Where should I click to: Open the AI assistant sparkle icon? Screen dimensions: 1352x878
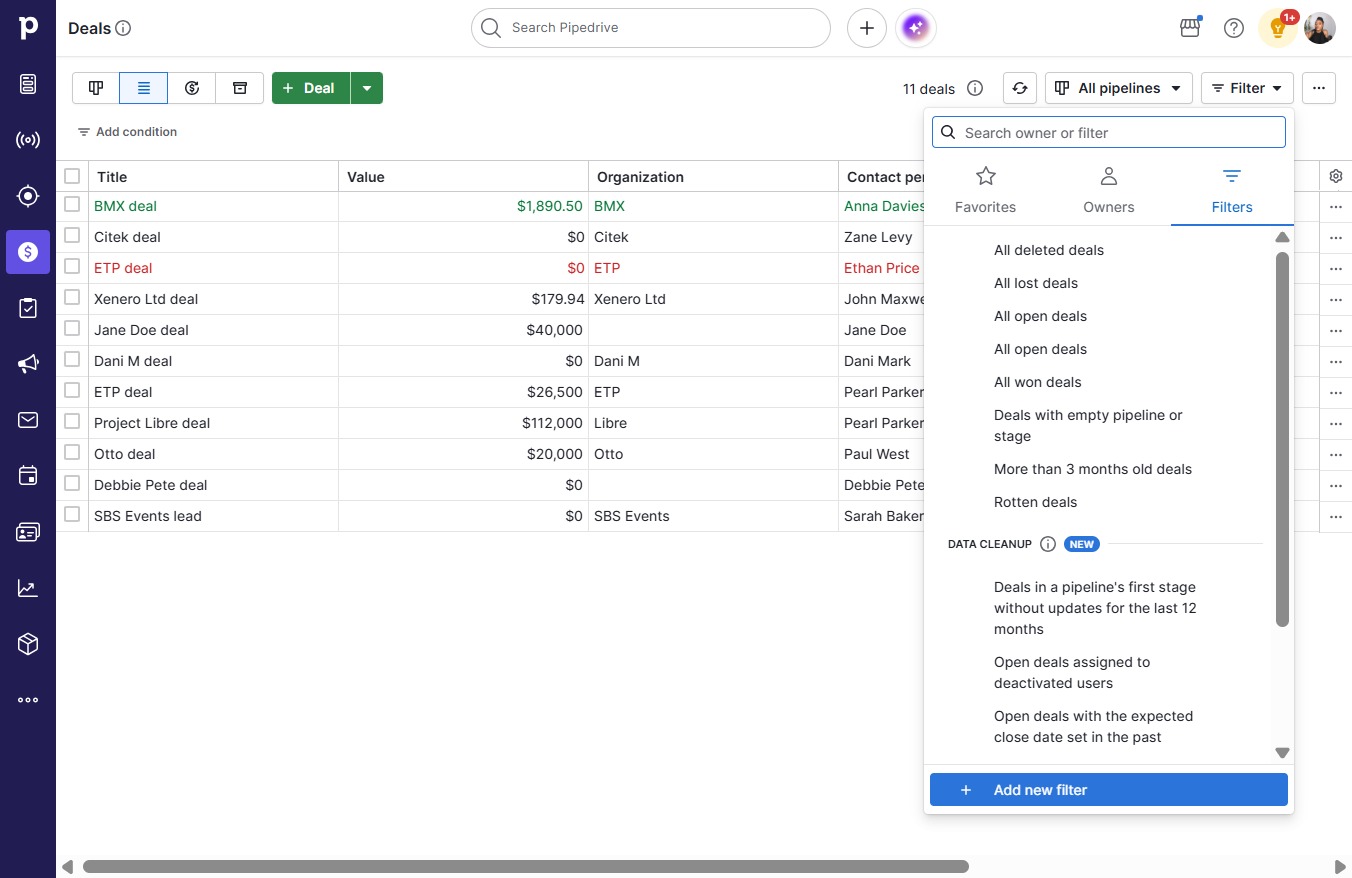coord(916,28)
